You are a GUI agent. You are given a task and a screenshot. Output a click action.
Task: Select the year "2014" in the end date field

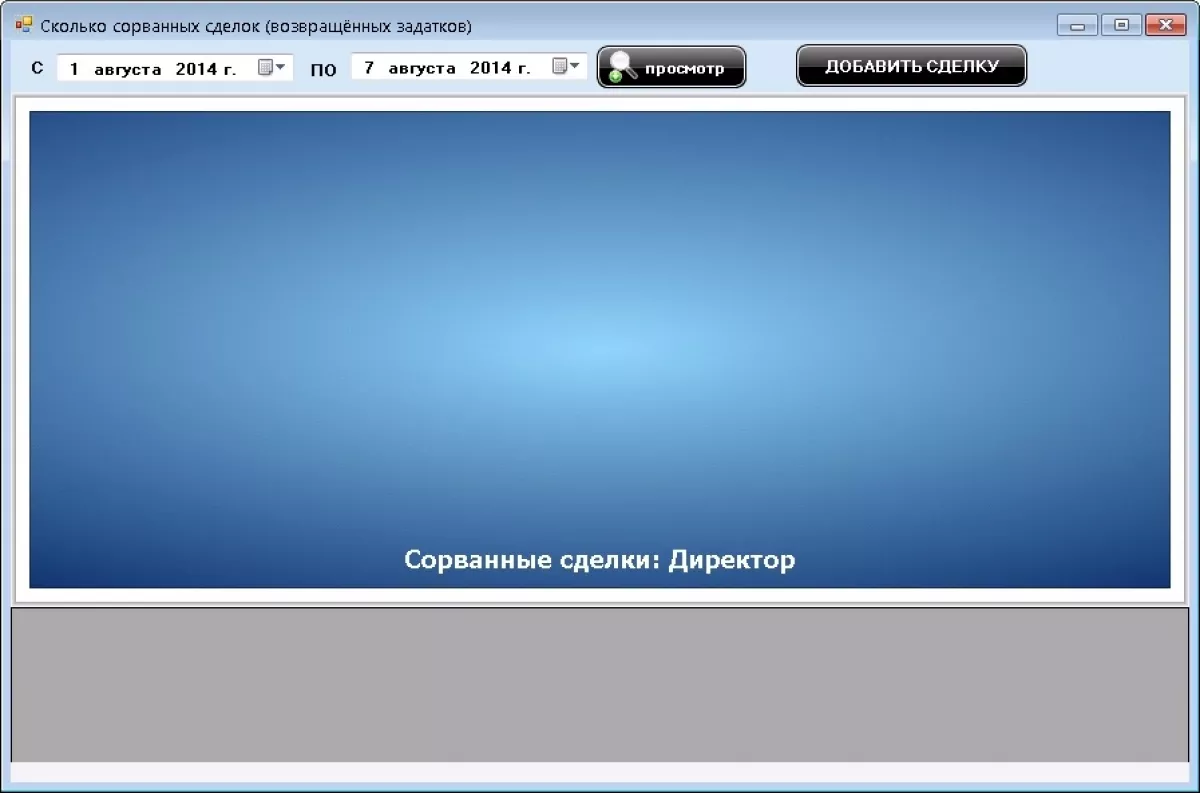click(x=490, y=68)
